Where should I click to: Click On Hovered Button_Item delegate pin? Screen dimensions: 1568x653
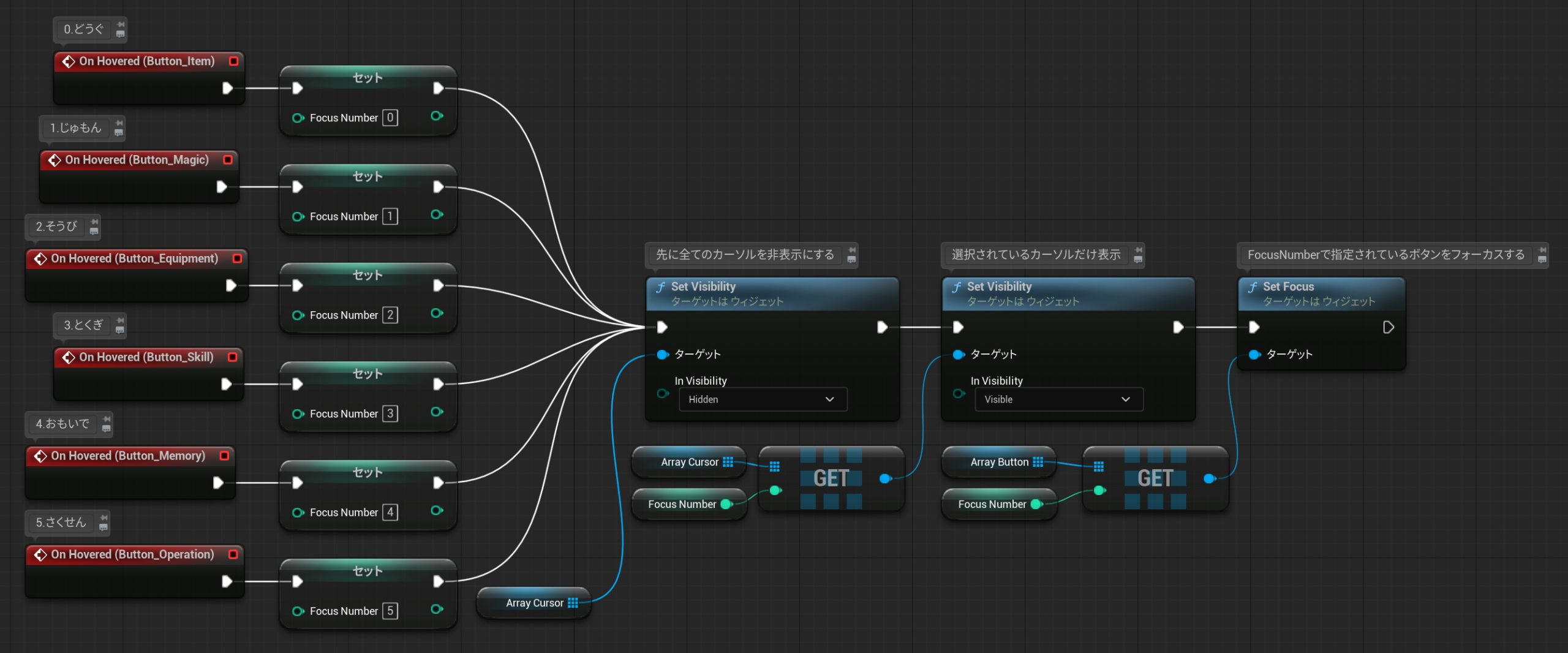233,61
